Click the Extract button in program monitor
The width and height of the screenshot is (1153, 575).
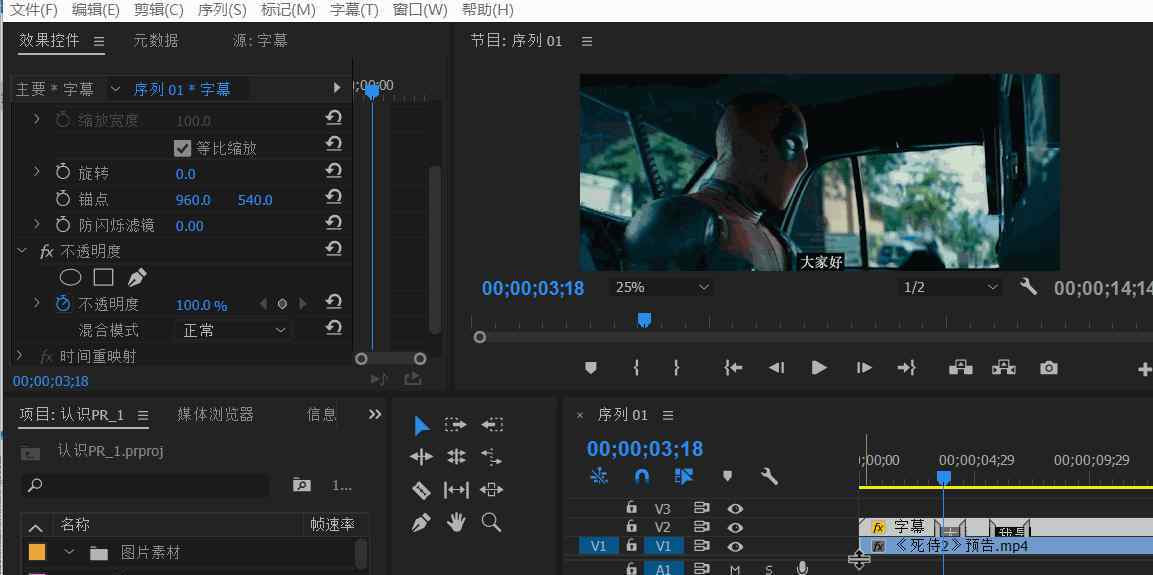(x=1004, y=368)
